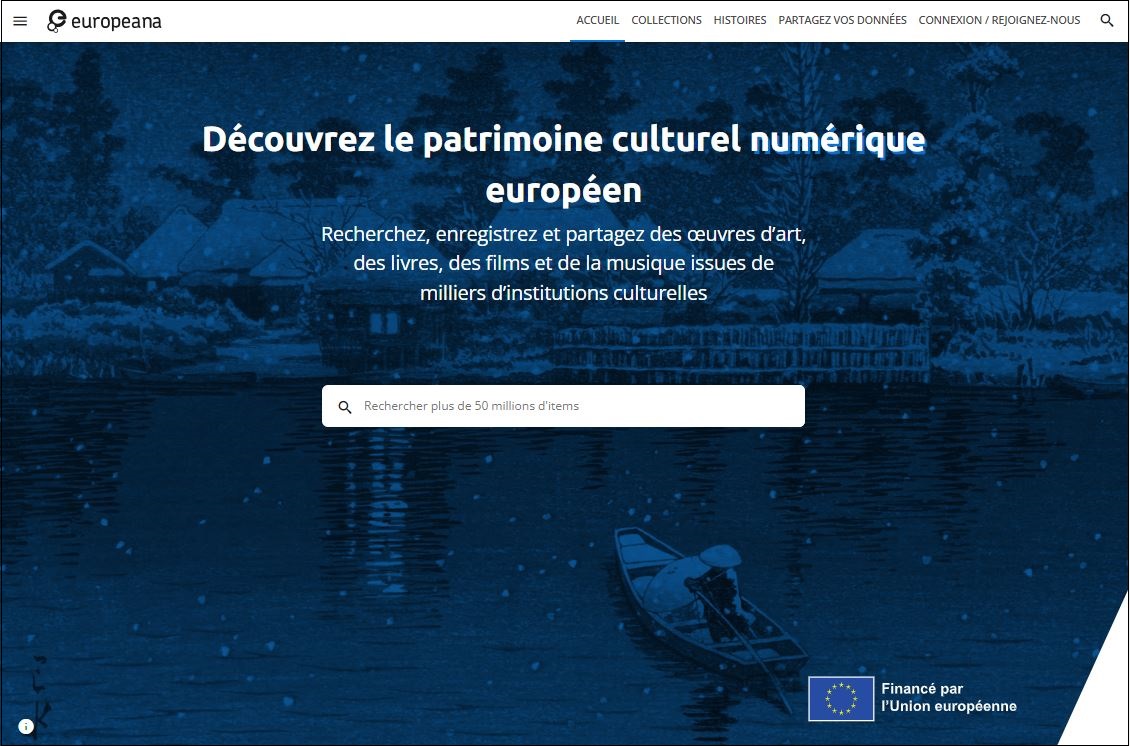Select Partagez vos données
Viewport: 1130px width, 746px height.
coord(842,20)
